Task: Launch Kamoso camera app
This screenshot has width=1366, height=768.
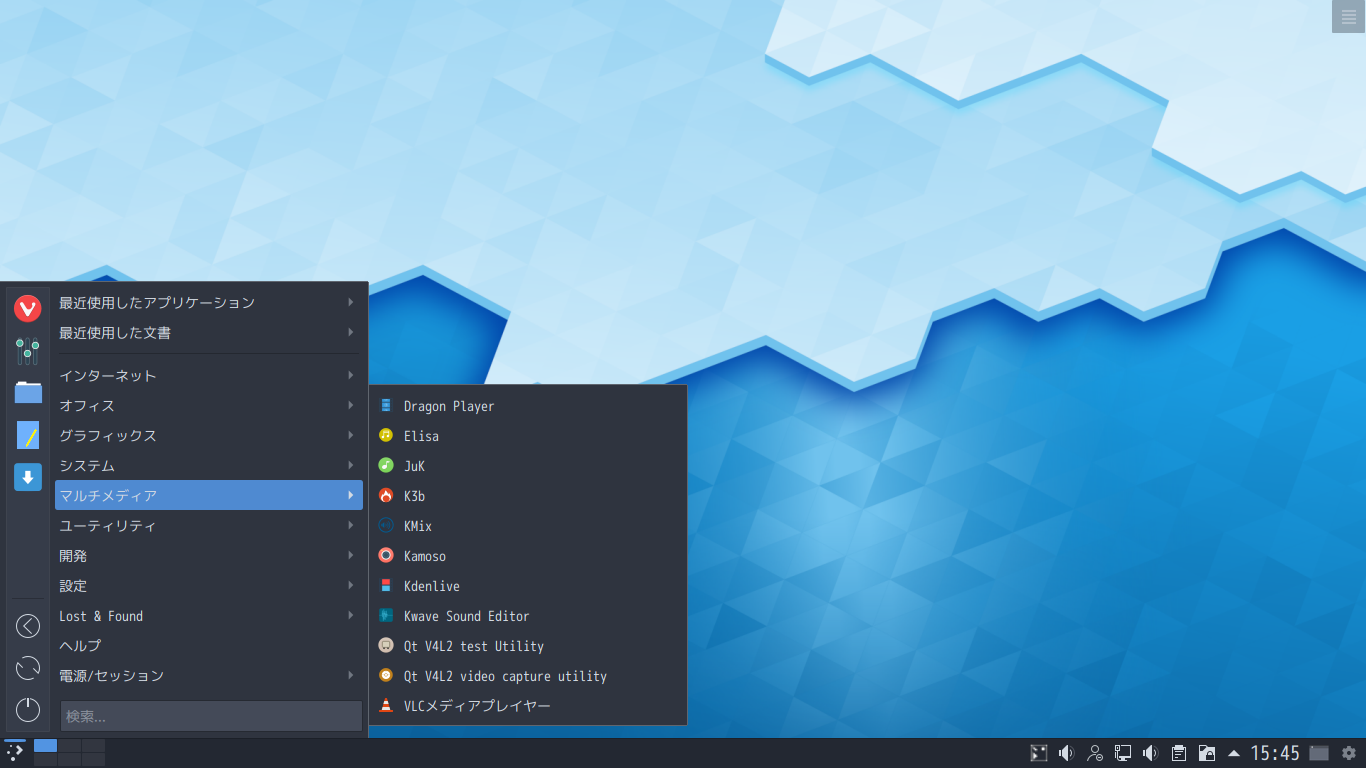Action: click(528, 556)
